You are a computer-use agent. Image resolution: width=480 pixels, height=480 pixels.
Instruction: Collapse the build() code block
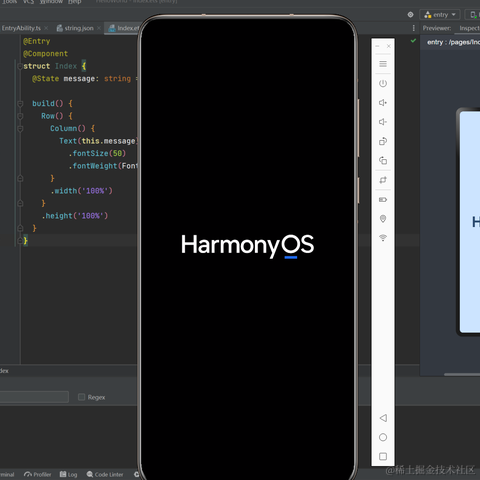(20, 103)
